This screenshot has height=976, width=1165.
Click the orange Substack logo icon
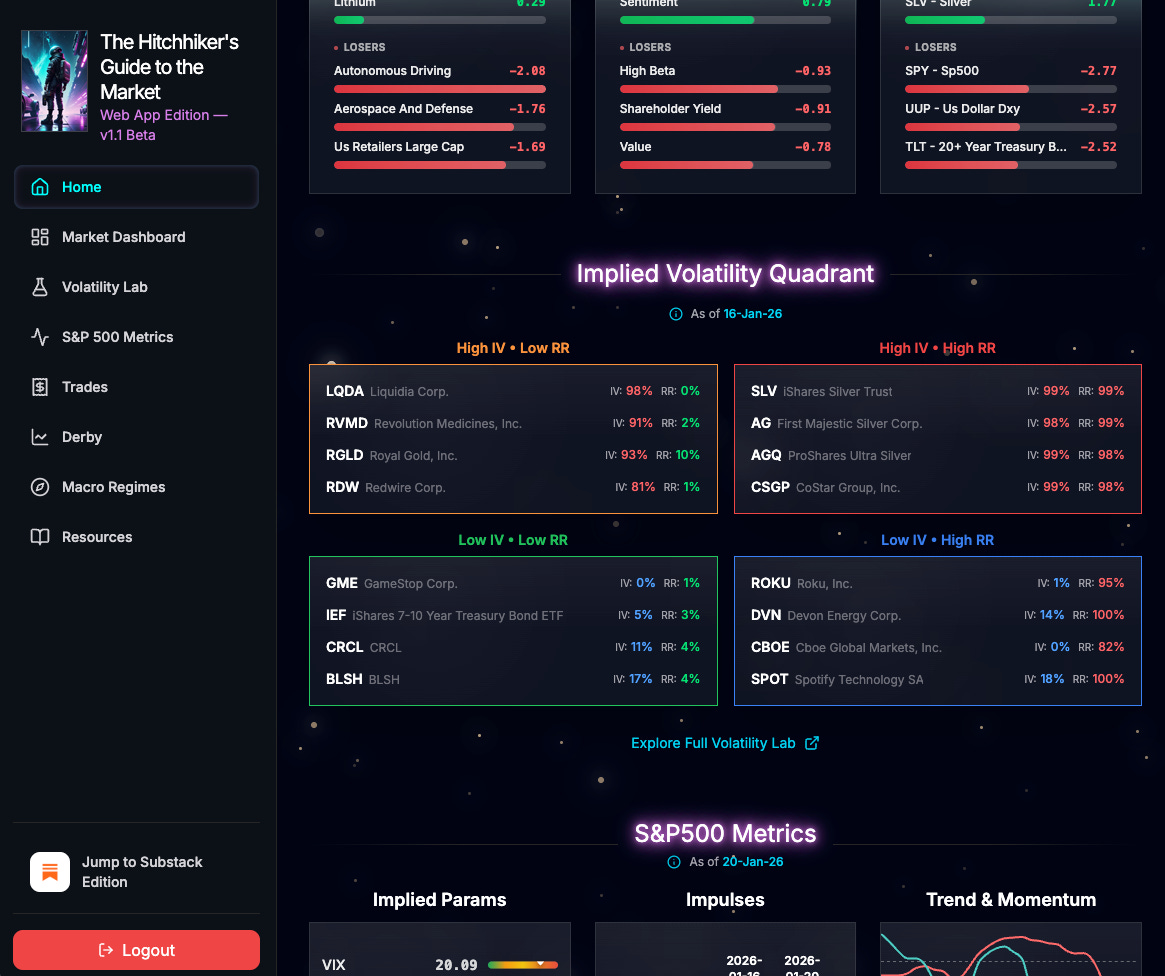click(x=50, y=872)
